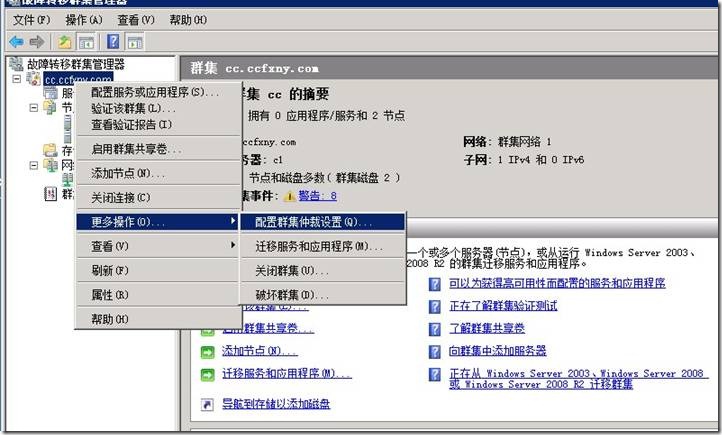Screen dimensions: 722x435
Task: Choose 属性(R) in context menu
Action: pos(158,295)
